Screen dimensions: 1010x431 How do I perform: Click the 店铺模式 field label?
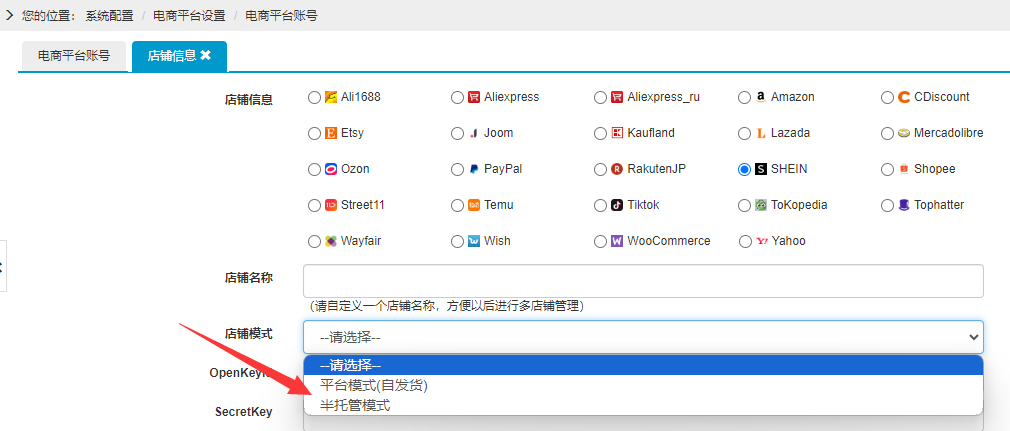pos(249,334)
